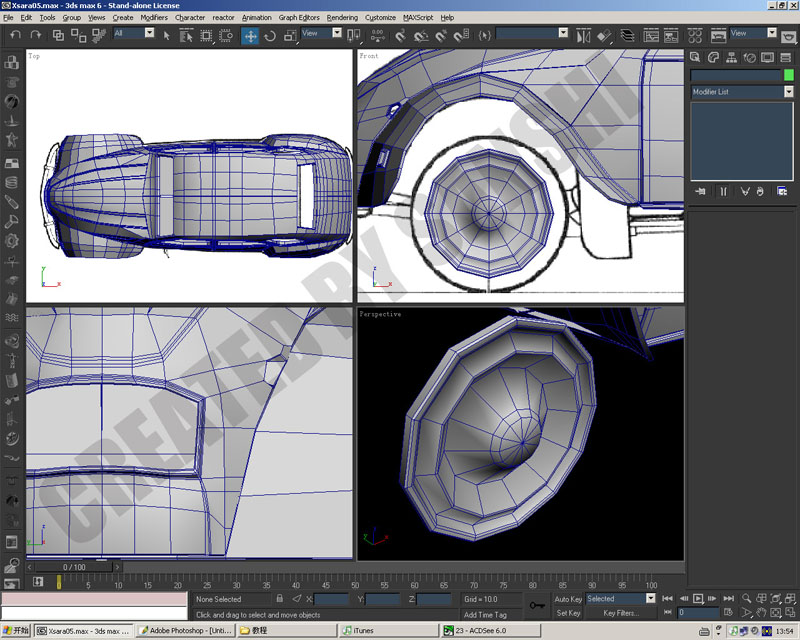Click the Key Filters button
Viewport: 800px width, 640px height.
pos(620,613)
